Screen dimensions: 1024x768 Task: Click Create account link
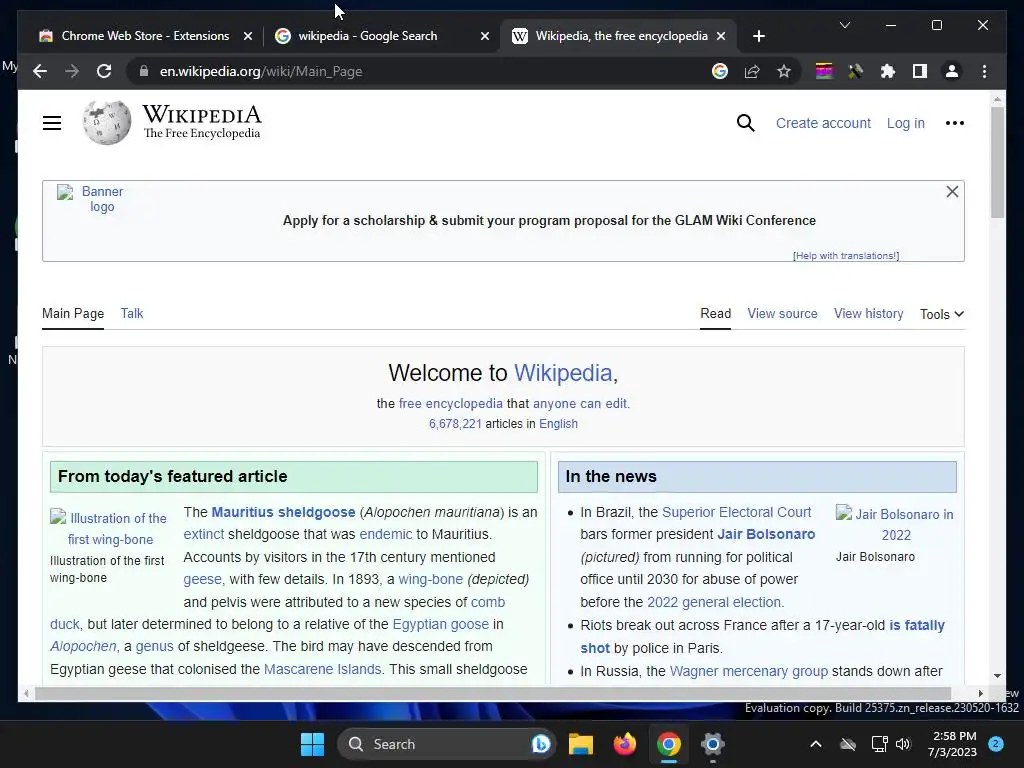[x=823, y=123]
